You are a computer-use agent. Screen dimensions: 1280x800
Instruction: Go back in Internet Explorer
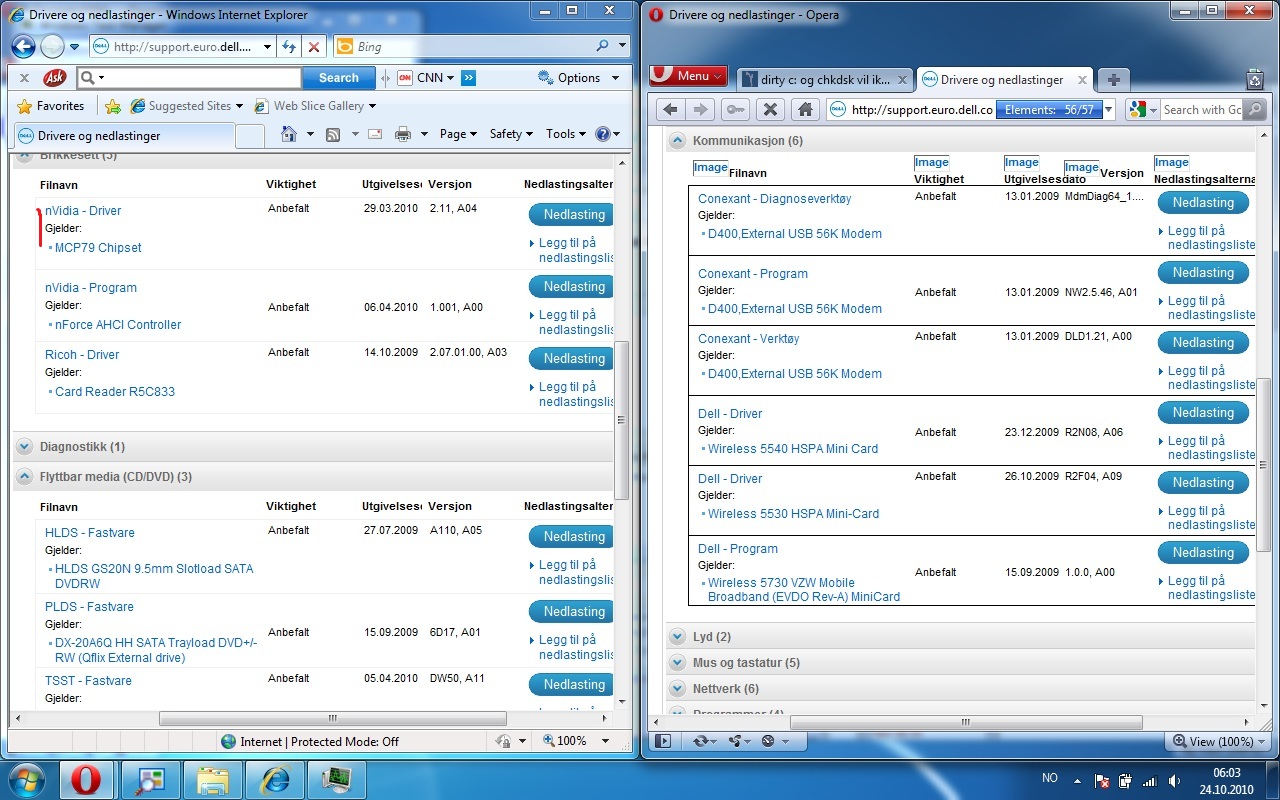click(24, 46)
